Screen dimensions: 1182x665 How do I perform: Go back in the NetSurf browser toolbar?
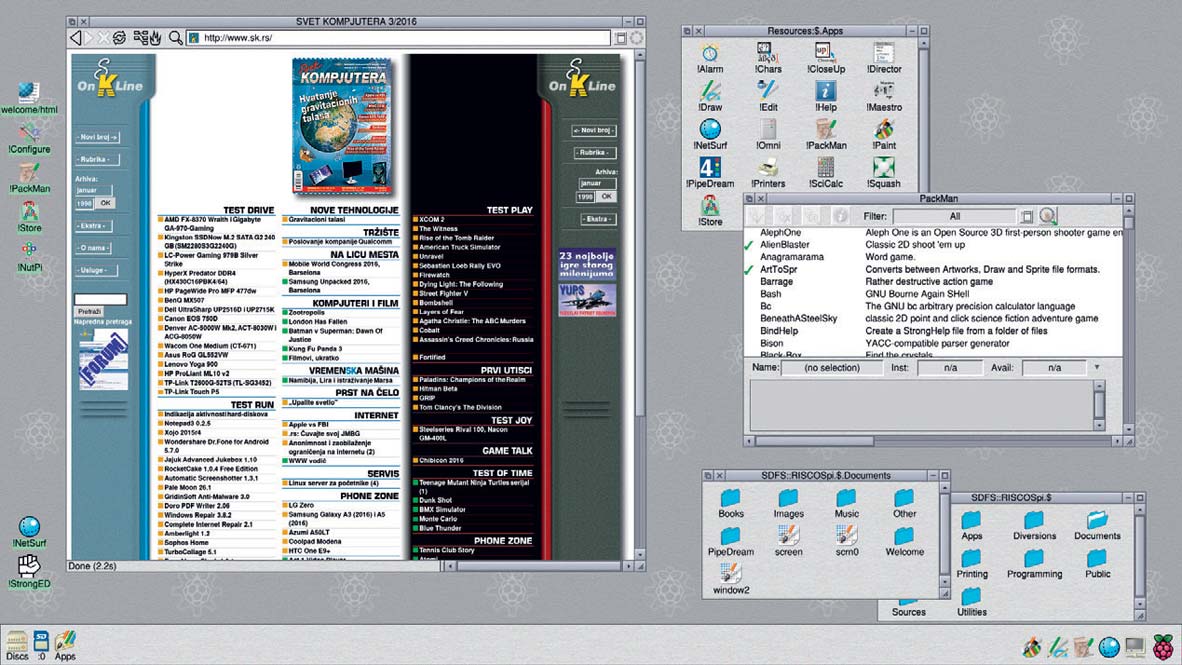(x=75, y=38)
